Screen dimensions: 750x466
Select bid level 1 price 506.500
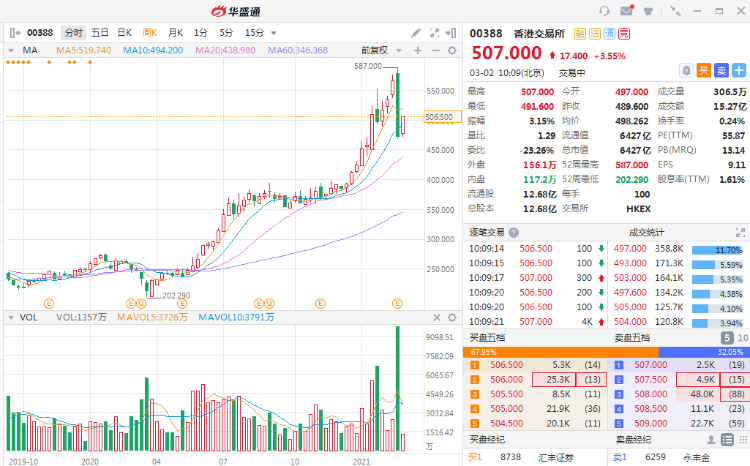507,365
